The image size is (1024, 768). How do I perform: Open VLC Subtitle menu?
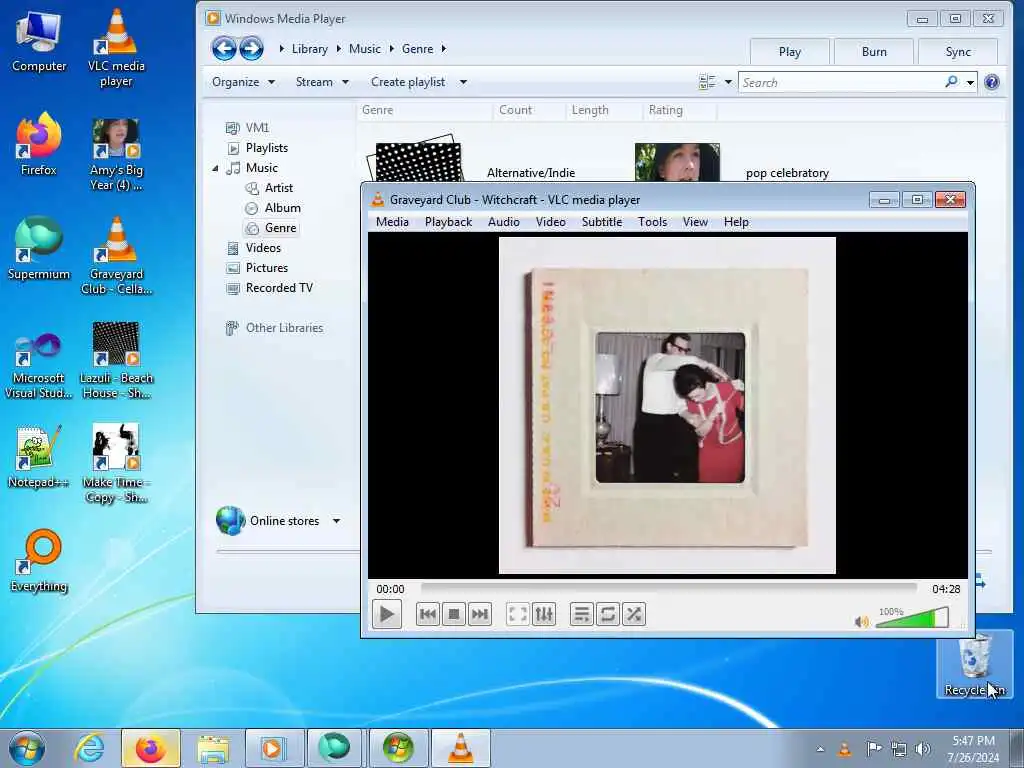point(601,222)
